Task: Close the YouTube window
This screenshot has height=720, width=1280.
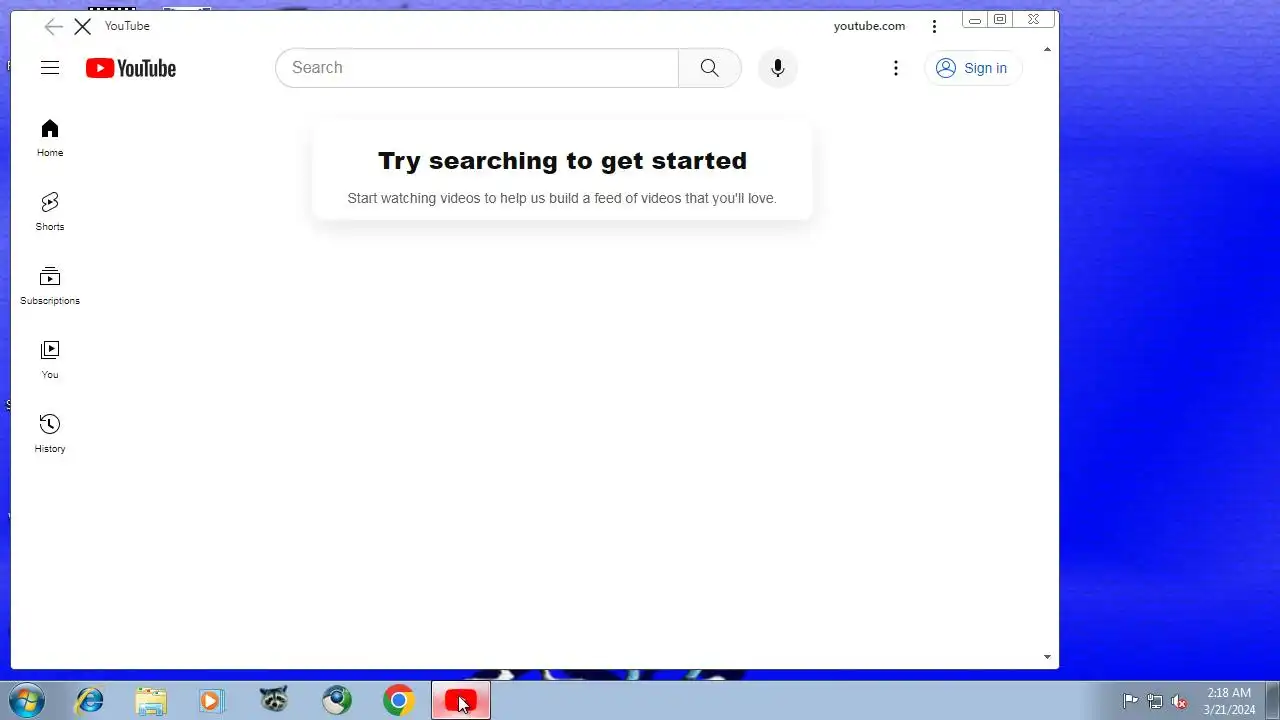Action: coord(1034,20)
